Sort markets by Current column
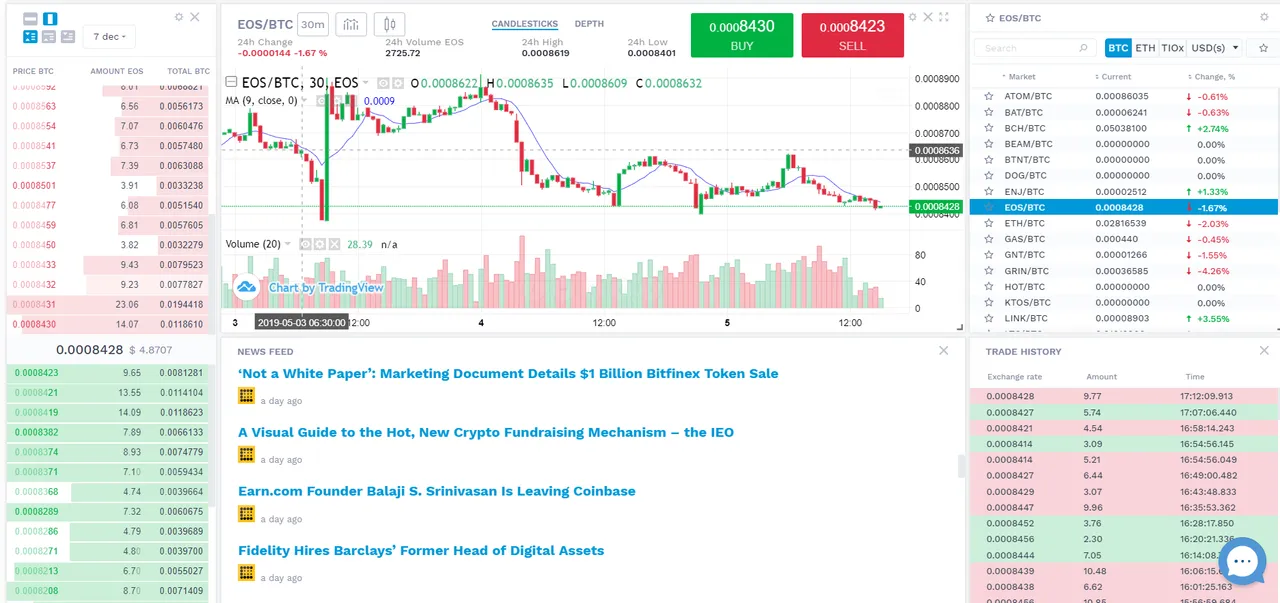1280x603 pixels. click(1112, 76)
